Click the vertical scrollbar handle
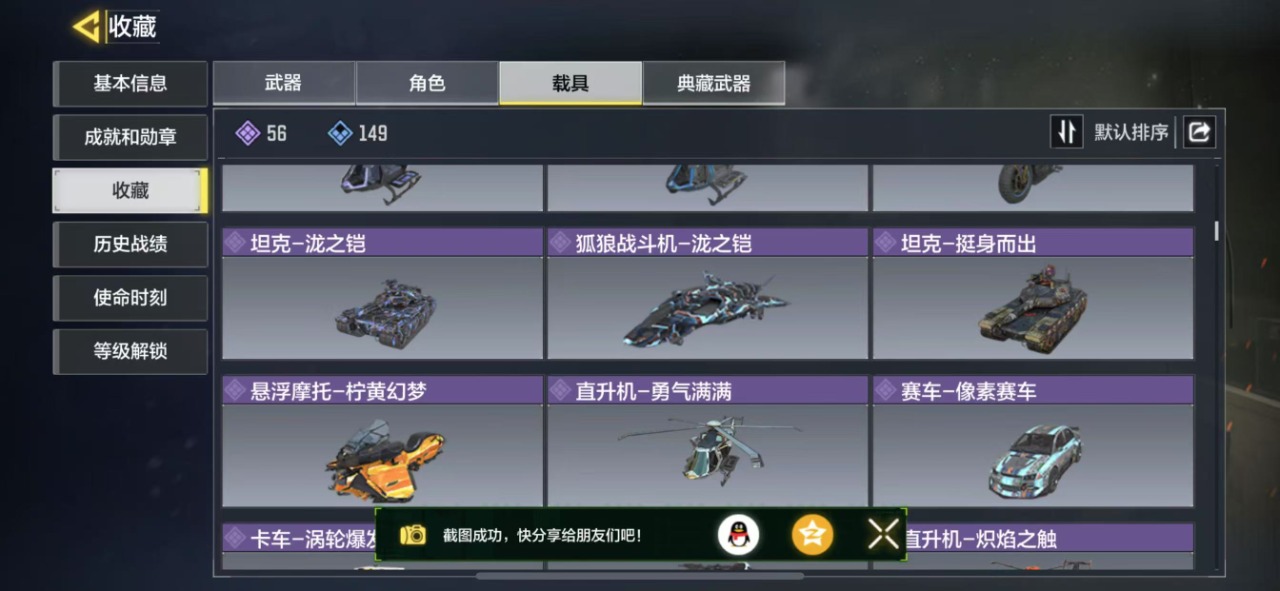This screenshot has height=591, width=1280. tap(1216, 231)
